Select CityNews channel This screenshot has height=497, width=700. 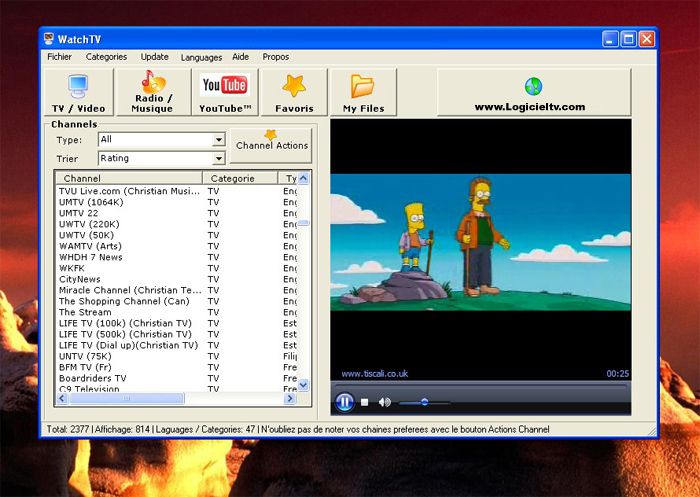tap(177, 279)
